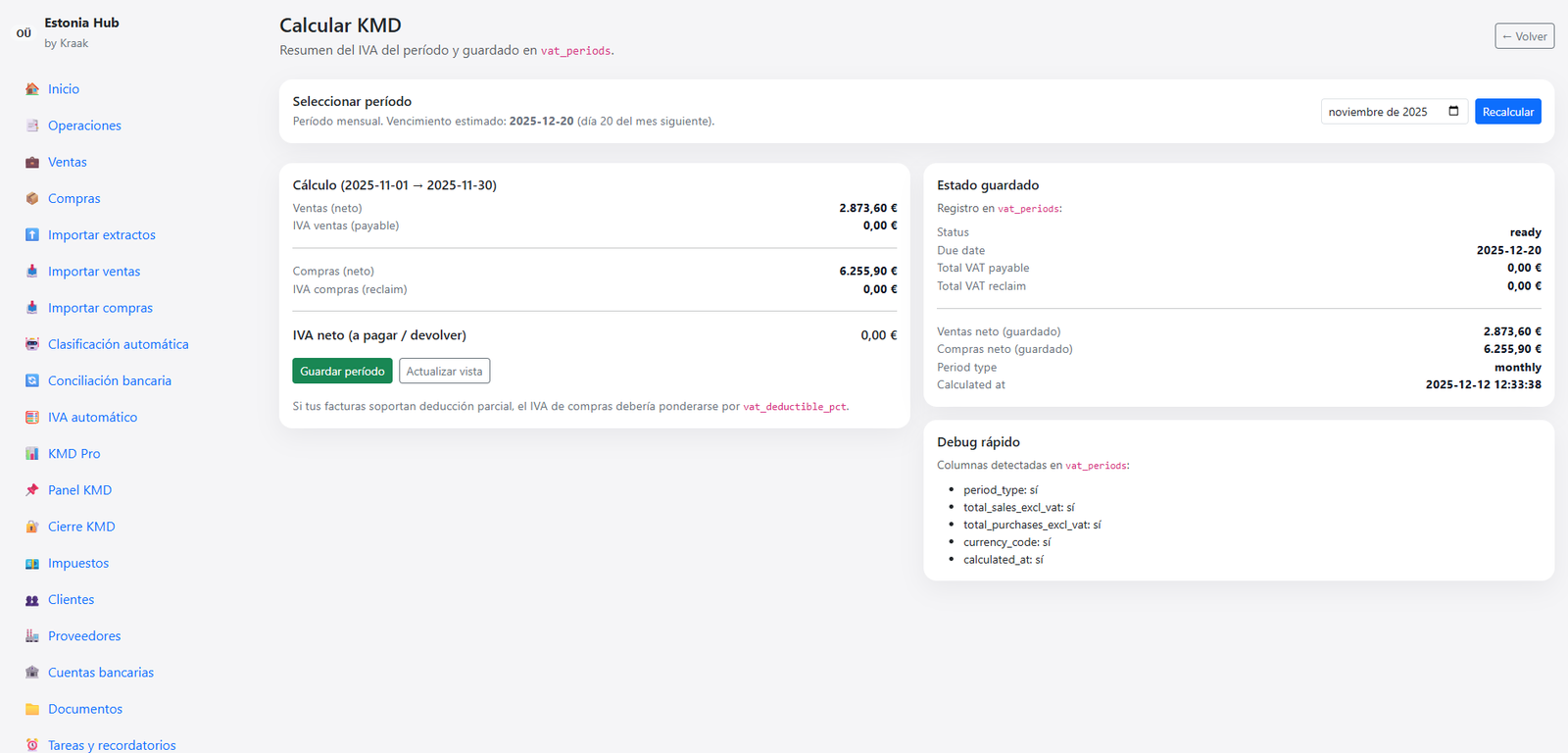Image resolution: width=1568 pixels, height=753 pixels.
Task: Click the upload icon for Importar extractos
Action: [x=32, y=235]
